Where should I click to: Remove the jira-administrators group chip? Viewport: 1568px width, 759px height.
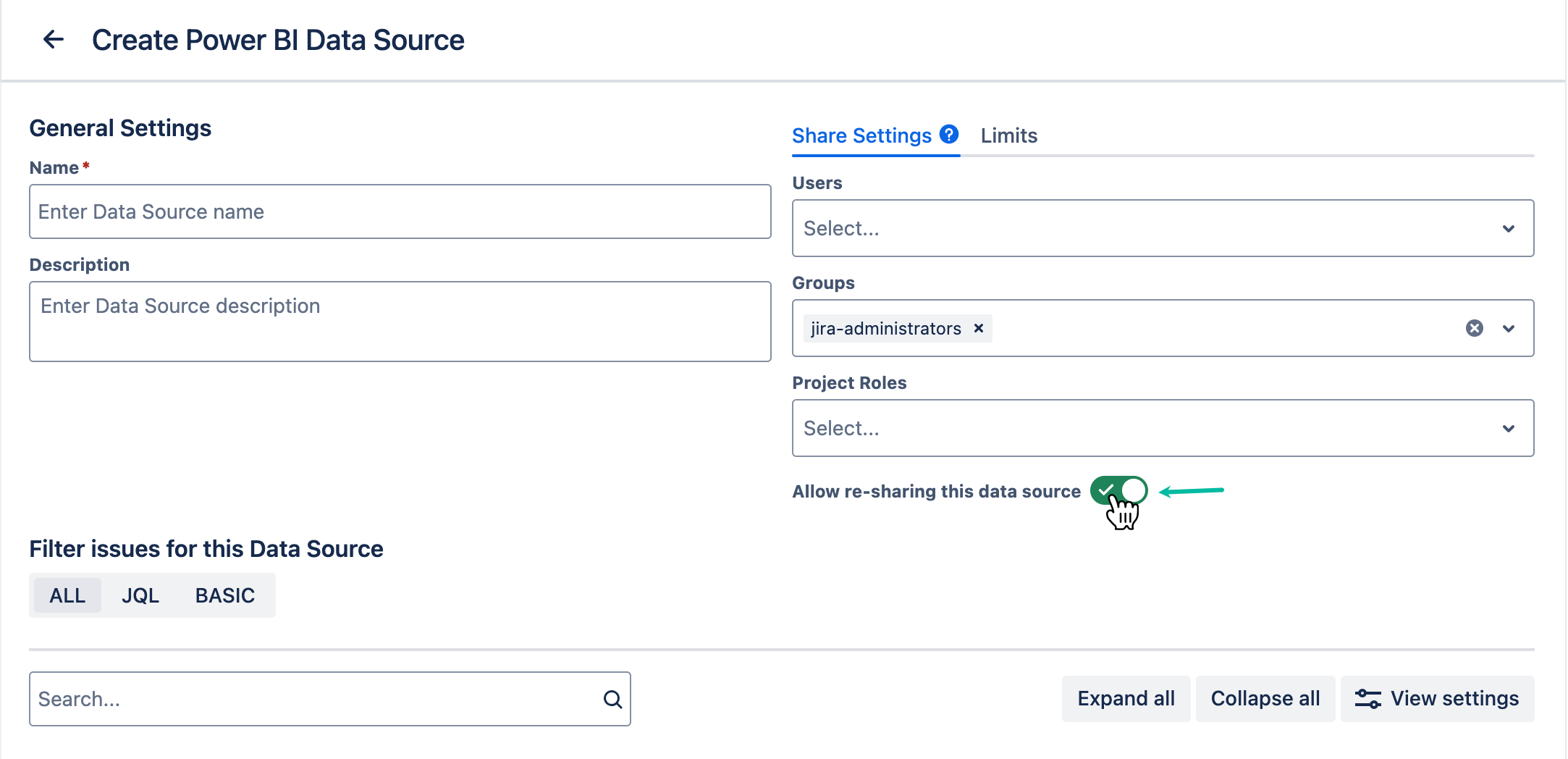pos(979,328)
